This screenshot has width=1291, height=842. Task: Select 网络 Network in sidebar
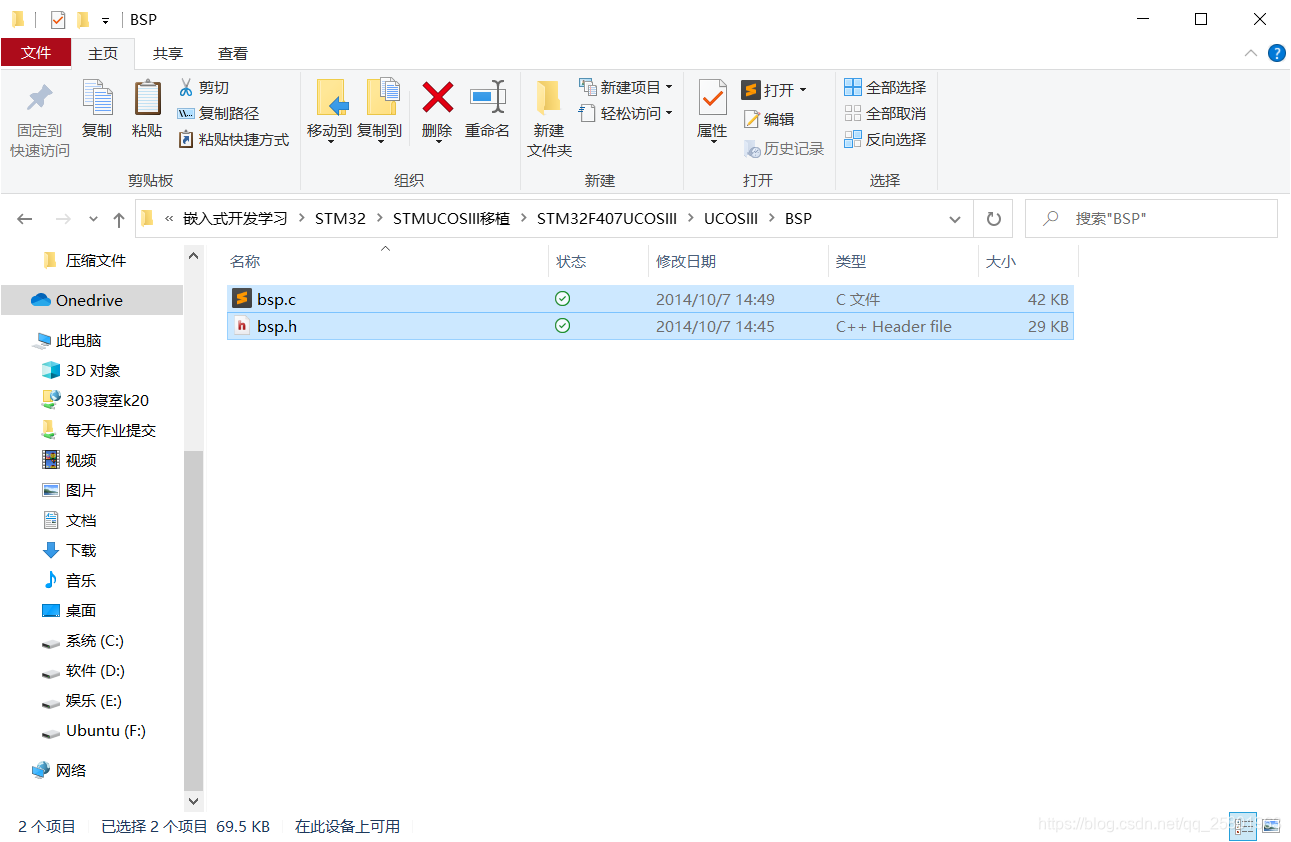pyautogui.click(x=70, y=770)
